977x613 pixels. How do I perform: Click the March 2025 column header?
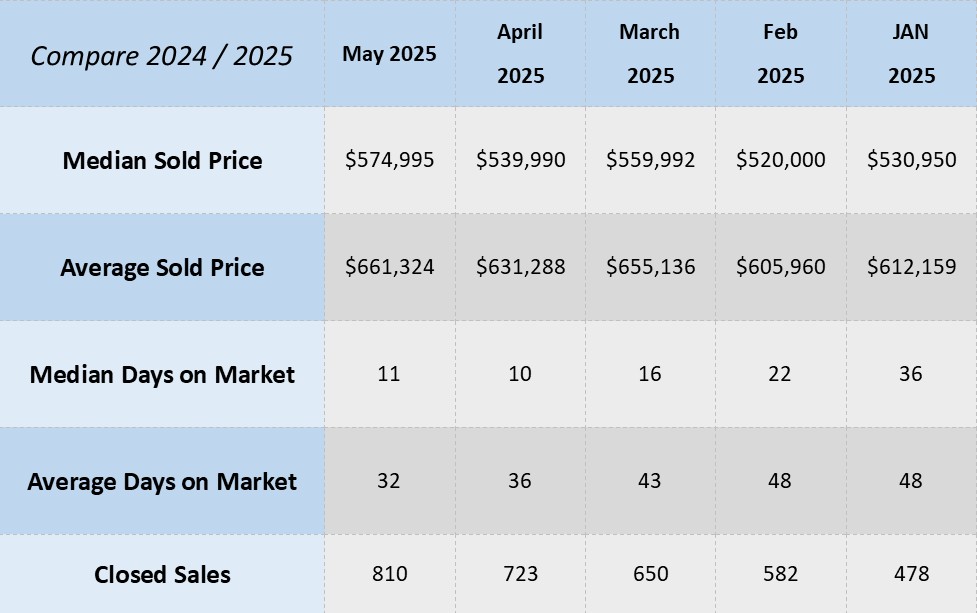[650, 54]
